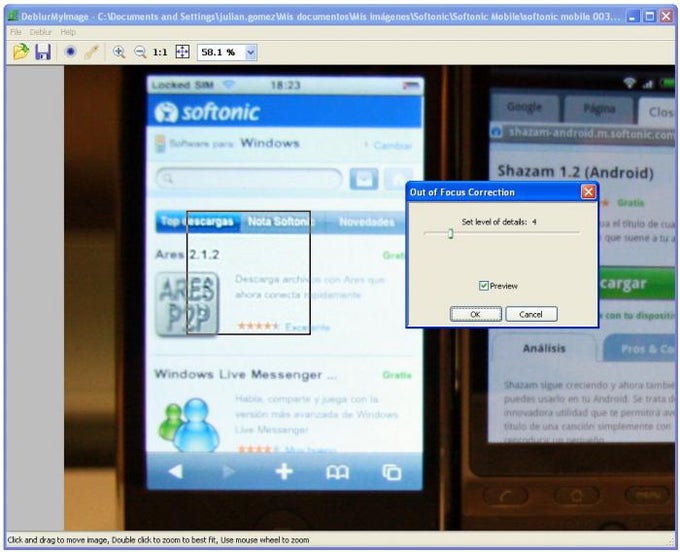Close the Out of Focus Correction dialog
Screen dimensions: 680x552
588,192
